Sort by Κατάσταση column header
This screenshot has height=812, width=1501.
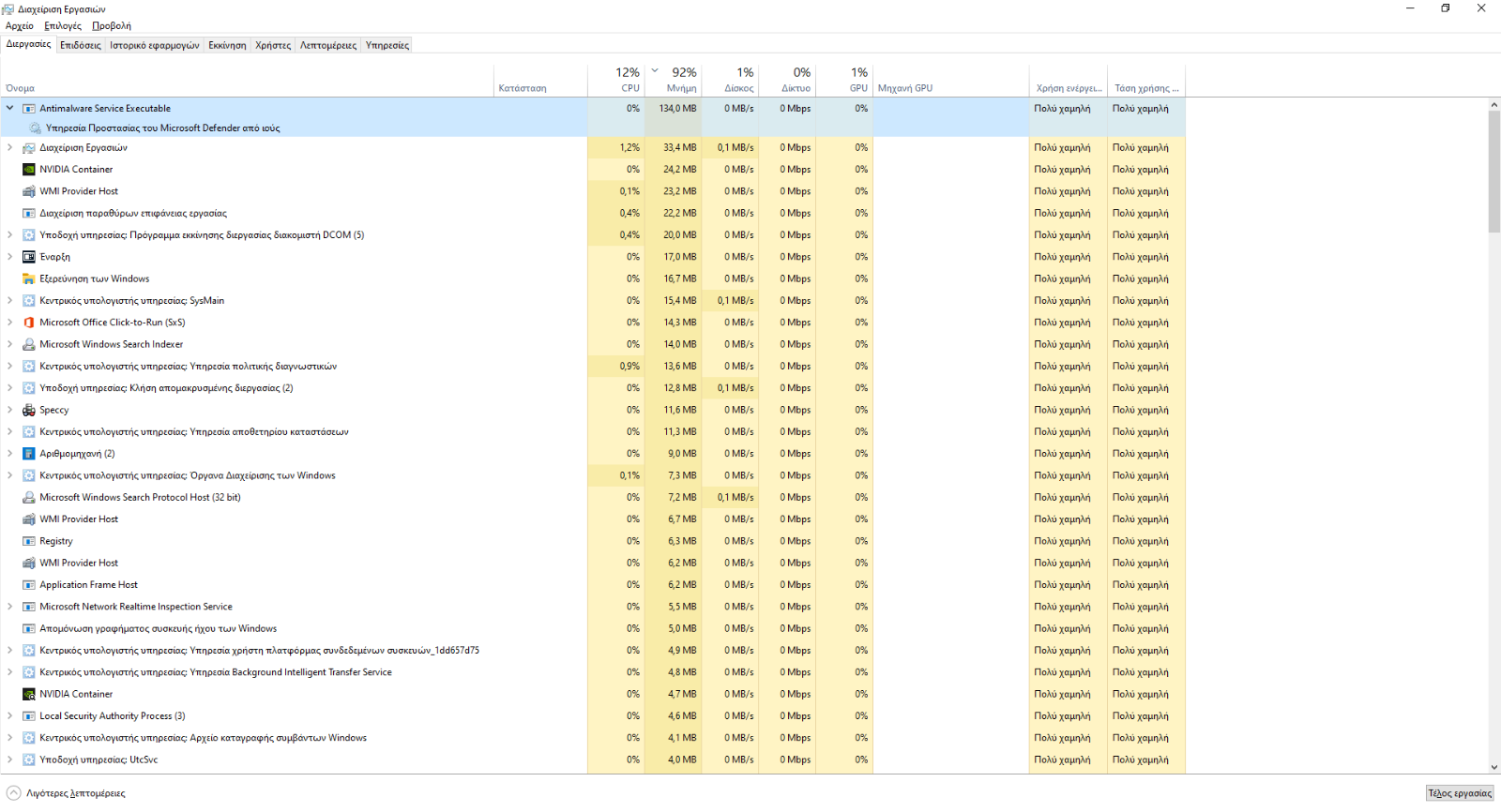click(x=541, y=81)
